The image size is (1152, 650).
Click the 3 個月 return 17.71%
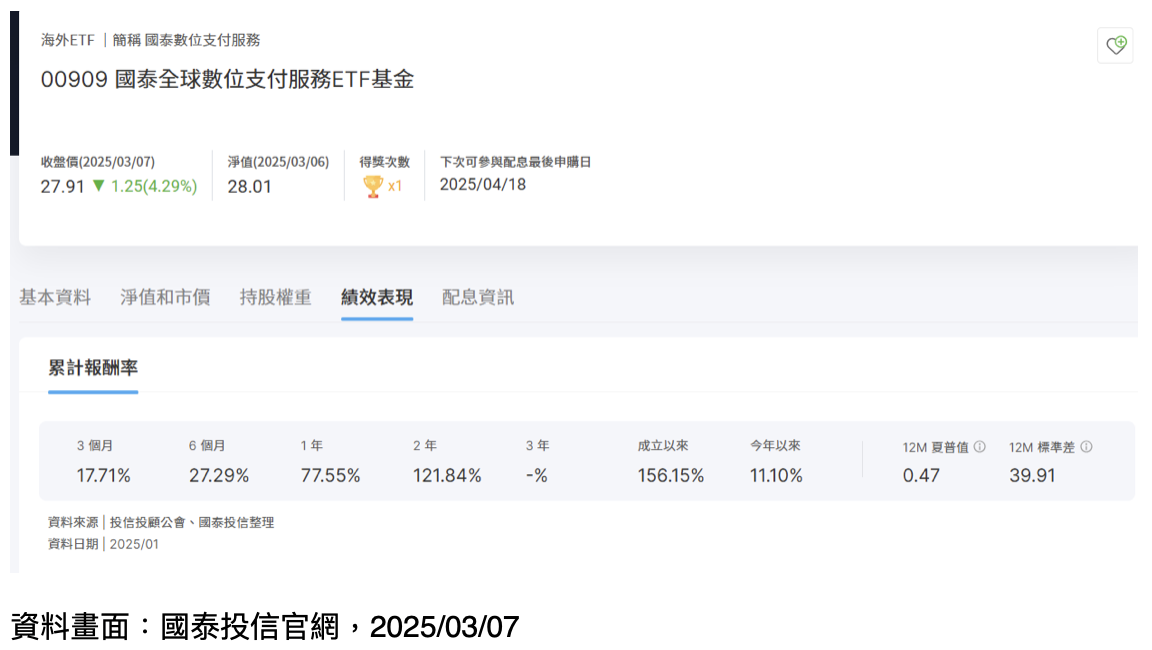[x=103, y=476]
